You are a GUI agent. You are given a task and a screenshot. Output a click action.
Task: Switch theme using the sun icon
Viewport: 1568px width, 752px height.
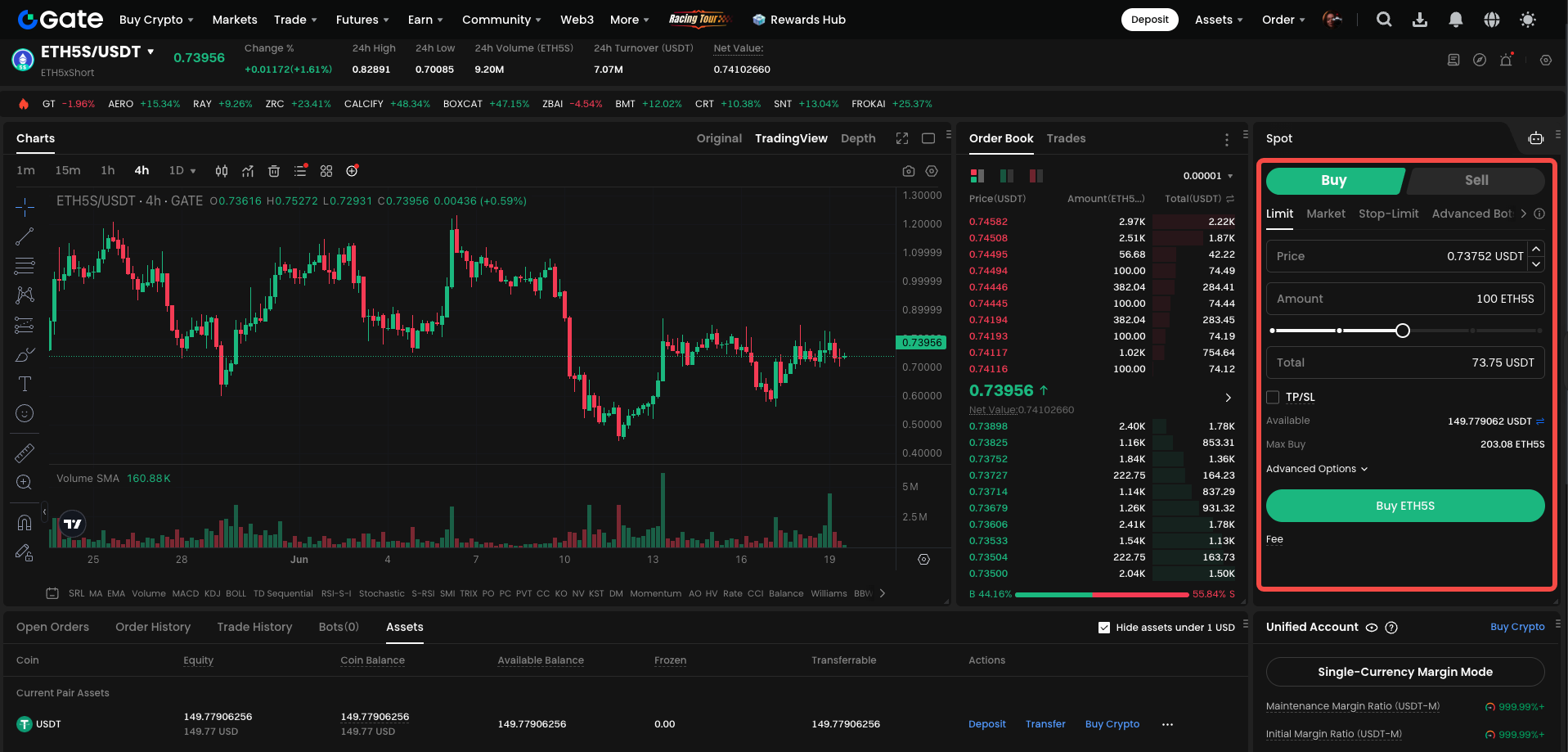click(1527, 20)
